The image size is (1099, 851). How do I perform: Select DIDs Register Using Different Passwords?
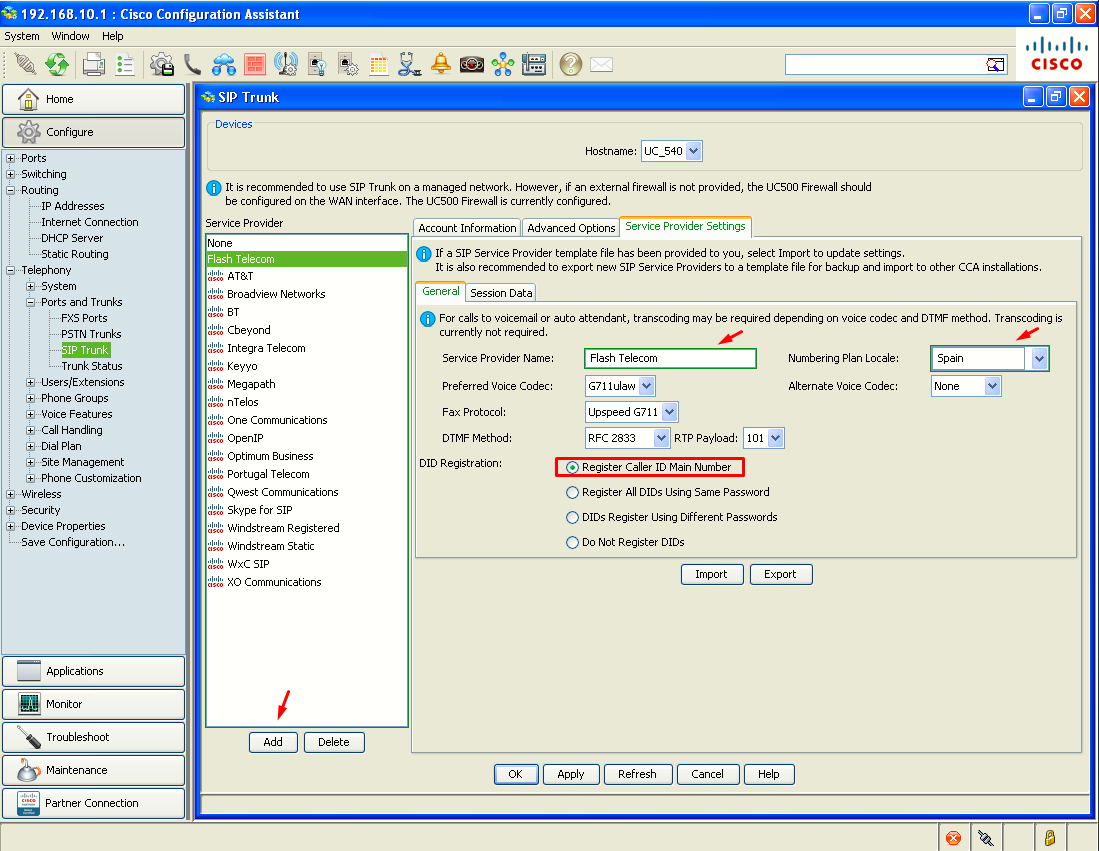[x=573, y=517]
